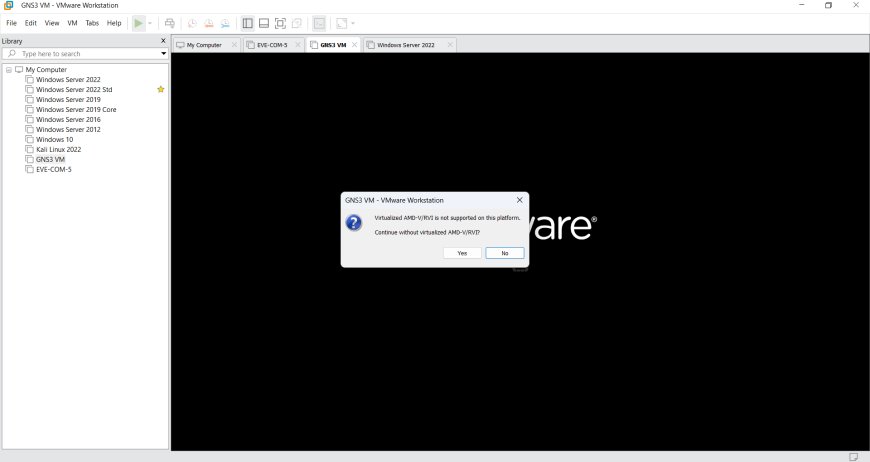
Task: Click the status bar message log icon
Action: [x=854, y=456]
